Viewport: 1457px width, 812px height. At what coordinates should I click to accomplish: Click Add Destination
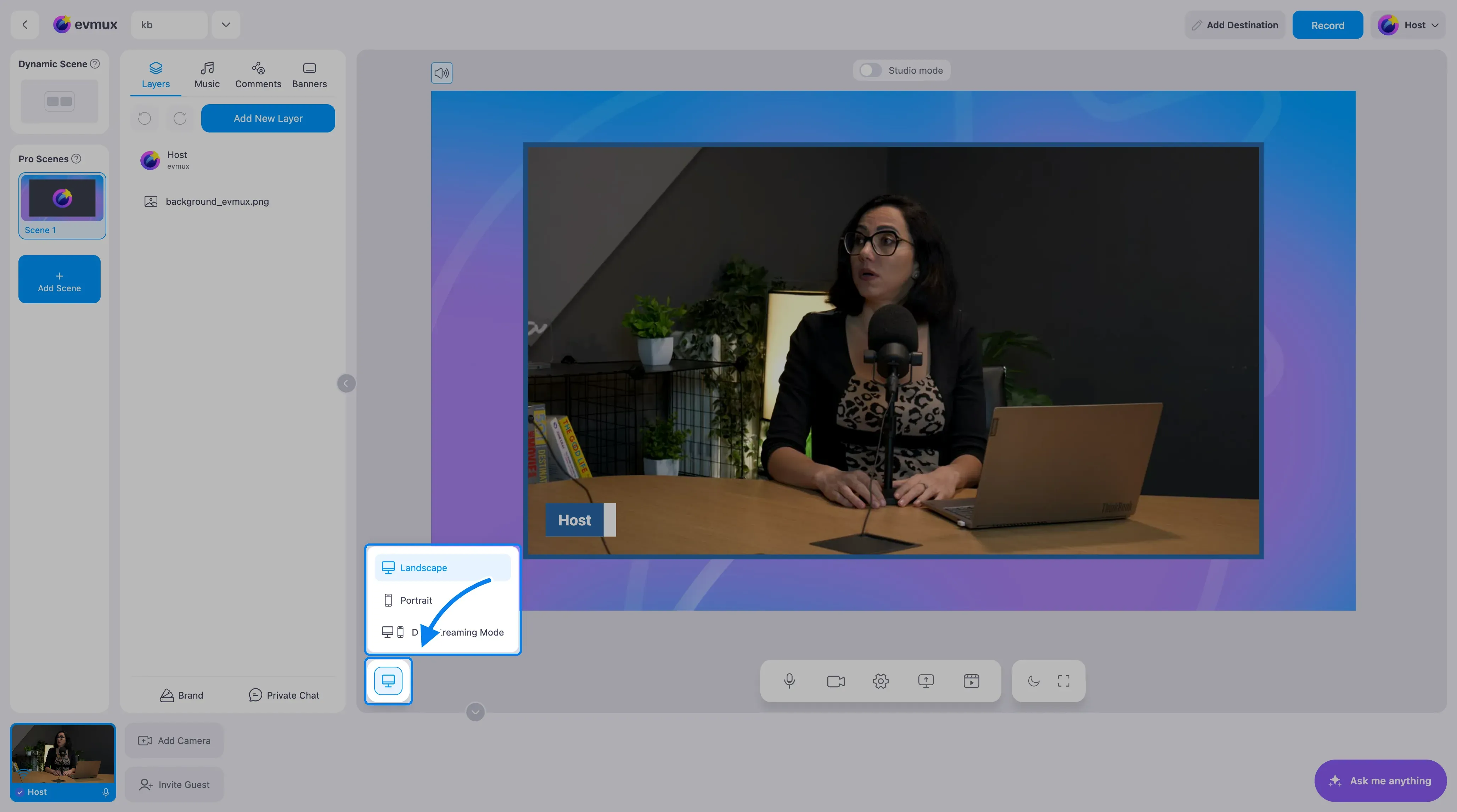pyautogui.click(x=1235, y=25)
